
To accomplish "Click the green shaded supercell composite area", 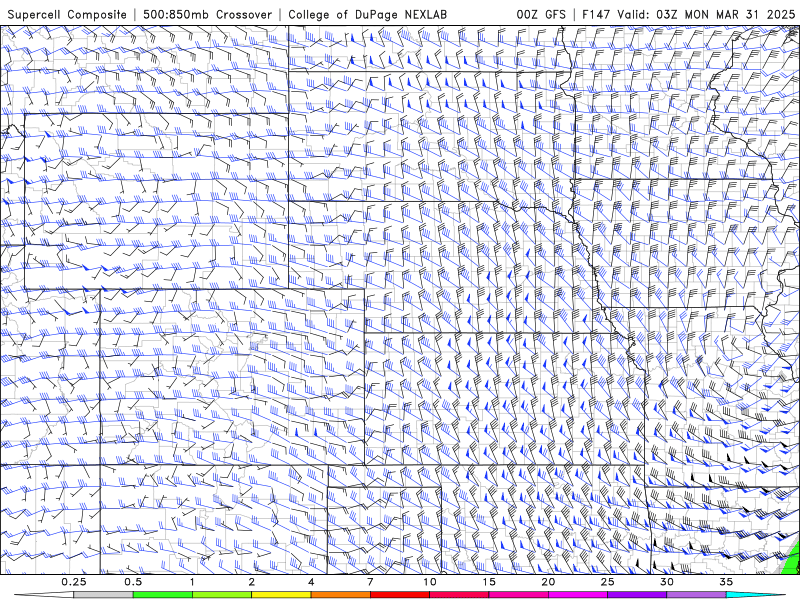I will [x=792, y=562].
